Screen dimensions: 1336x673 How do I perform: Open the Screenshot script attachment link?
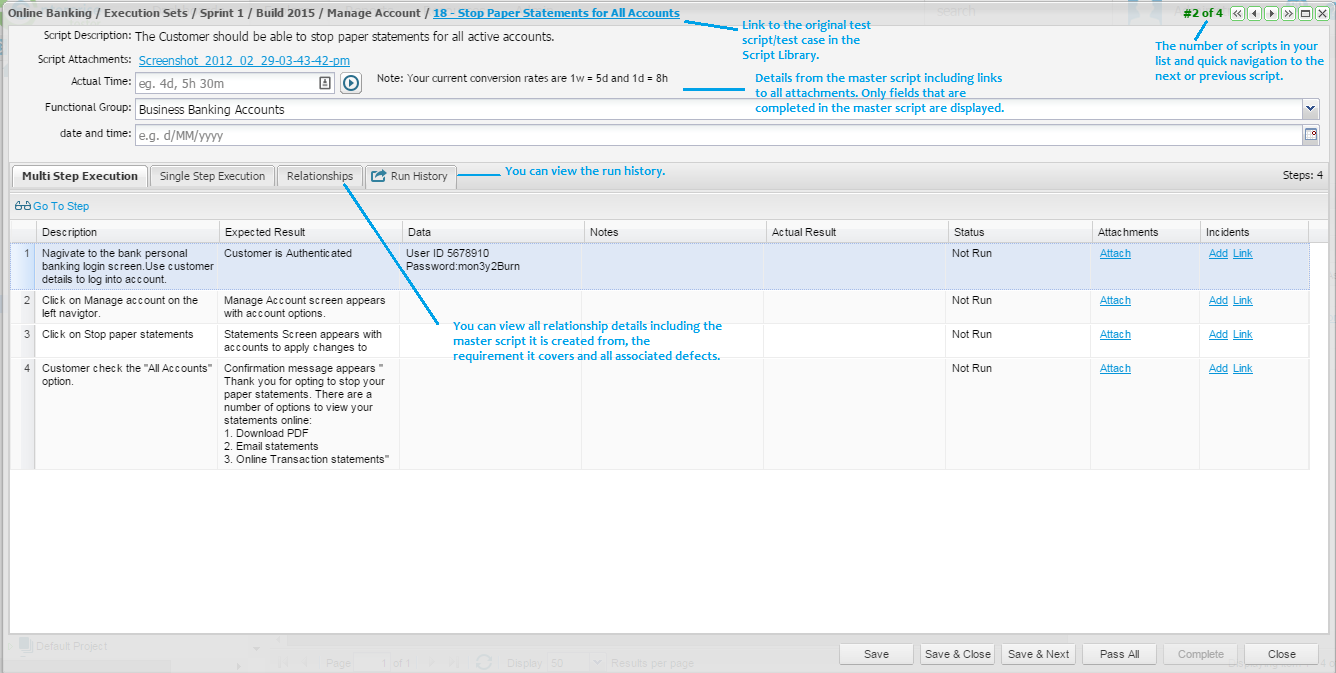point(244,61)
